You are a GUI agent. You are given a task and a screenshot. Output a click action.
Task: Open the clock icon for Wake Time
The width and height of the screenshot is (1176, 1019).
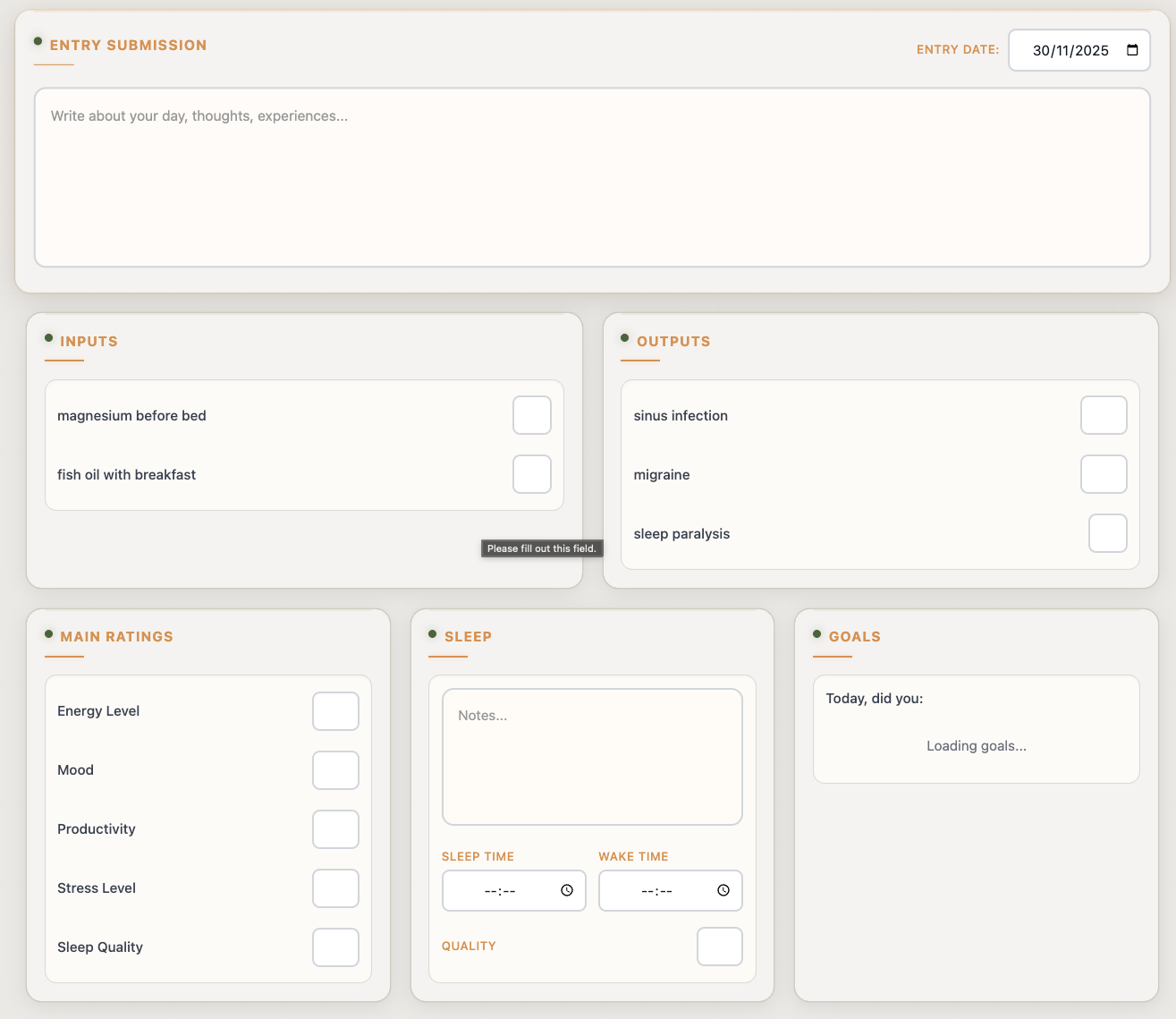coord(722,890)
